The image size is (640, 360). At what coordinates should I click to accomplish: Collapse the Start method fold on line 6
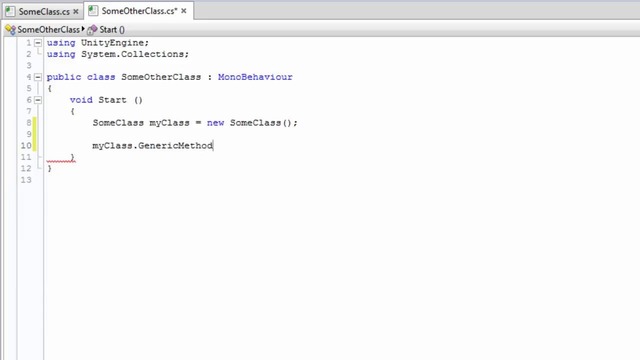coord(38,100)
